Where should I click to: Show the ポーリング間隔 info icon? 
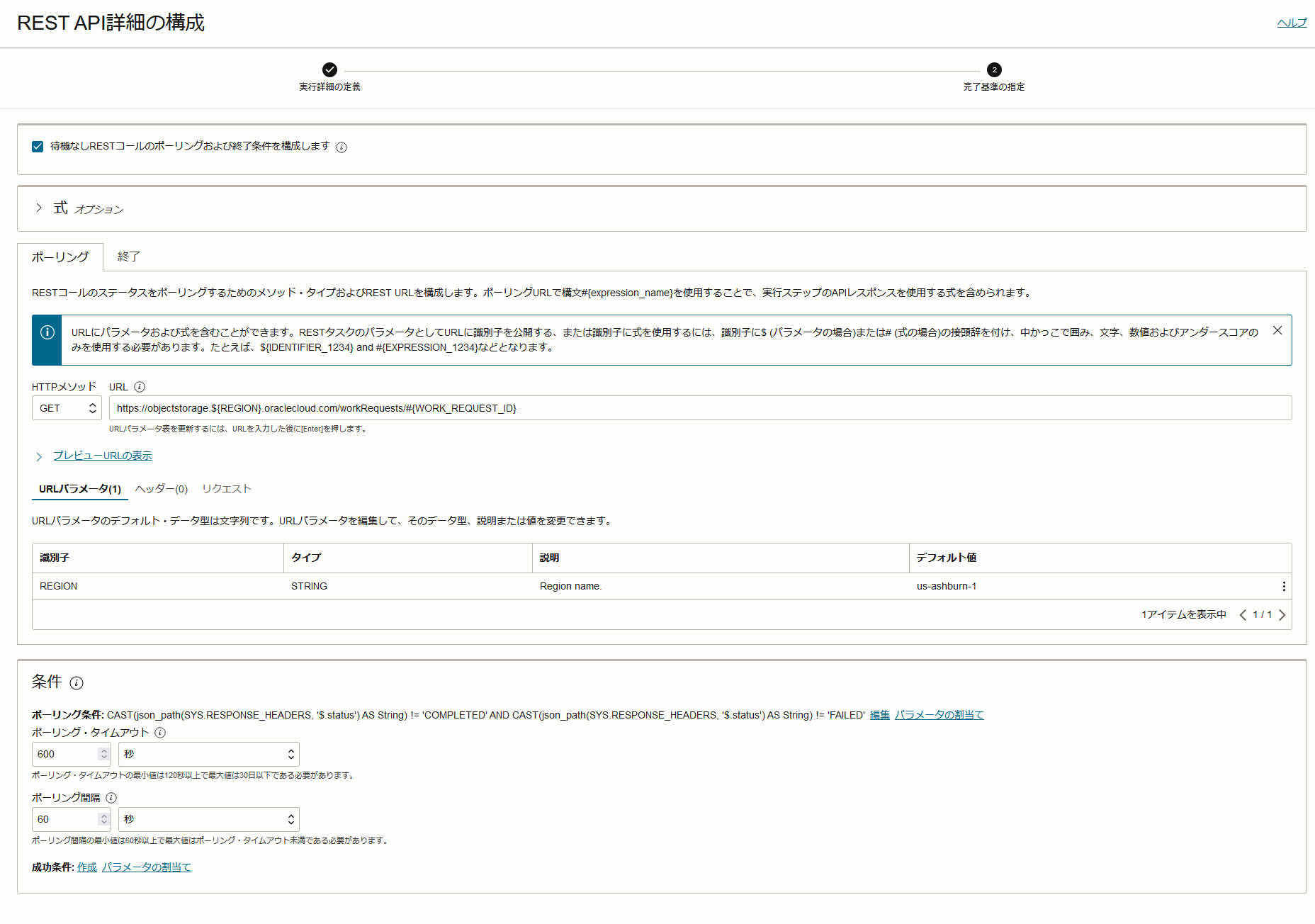tap(111, 798)
